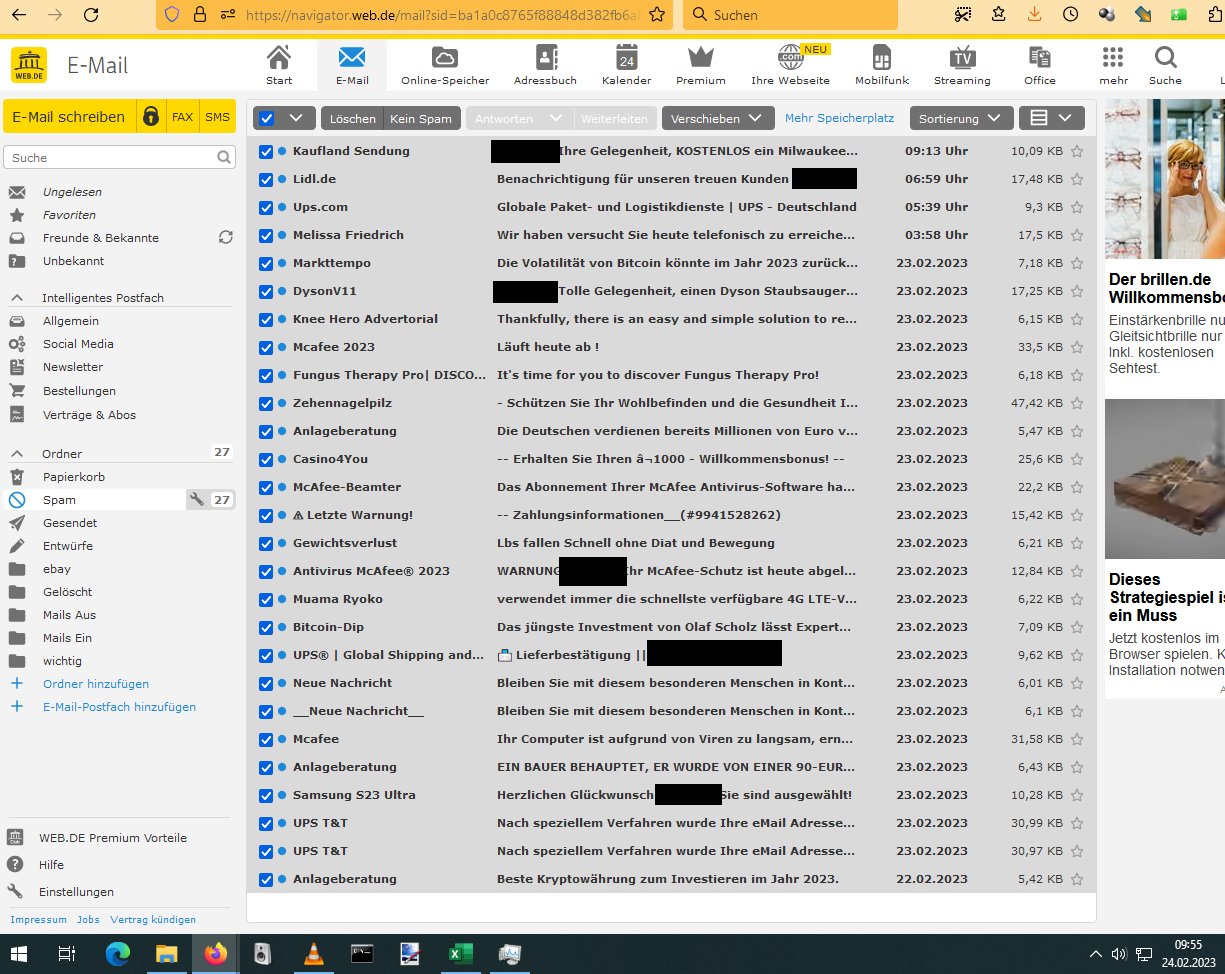
Task: Click the Kein Spam button
Action: pyautogui.click(x=421, y=118)
